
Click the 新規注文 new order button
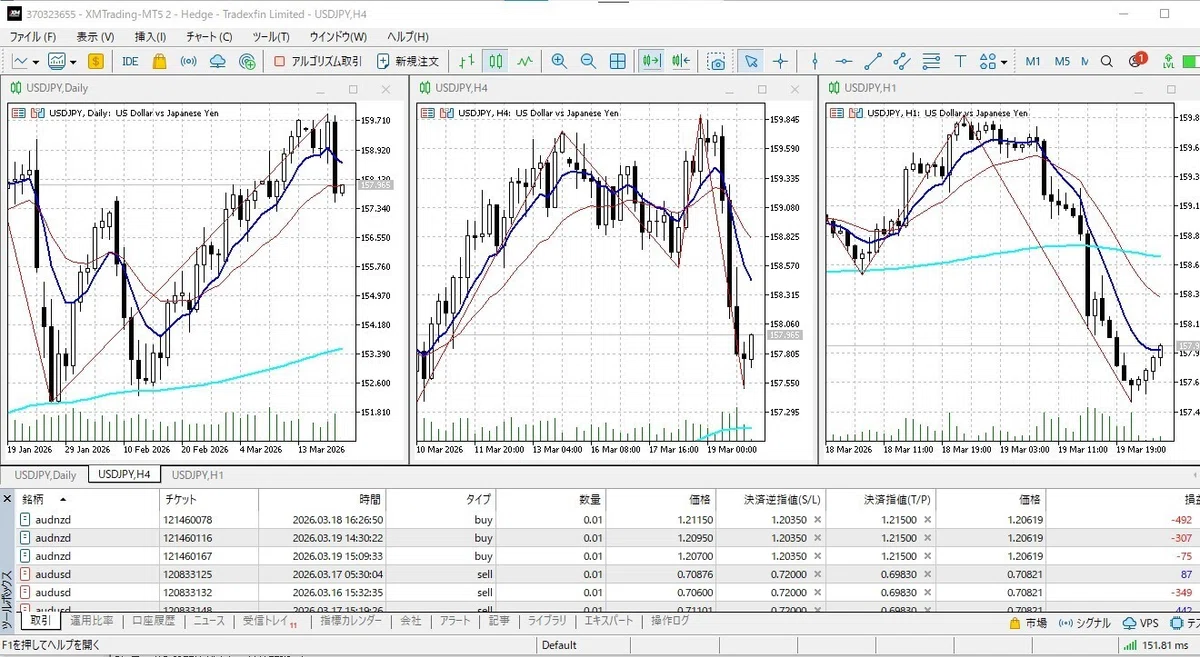coord(408,61)
